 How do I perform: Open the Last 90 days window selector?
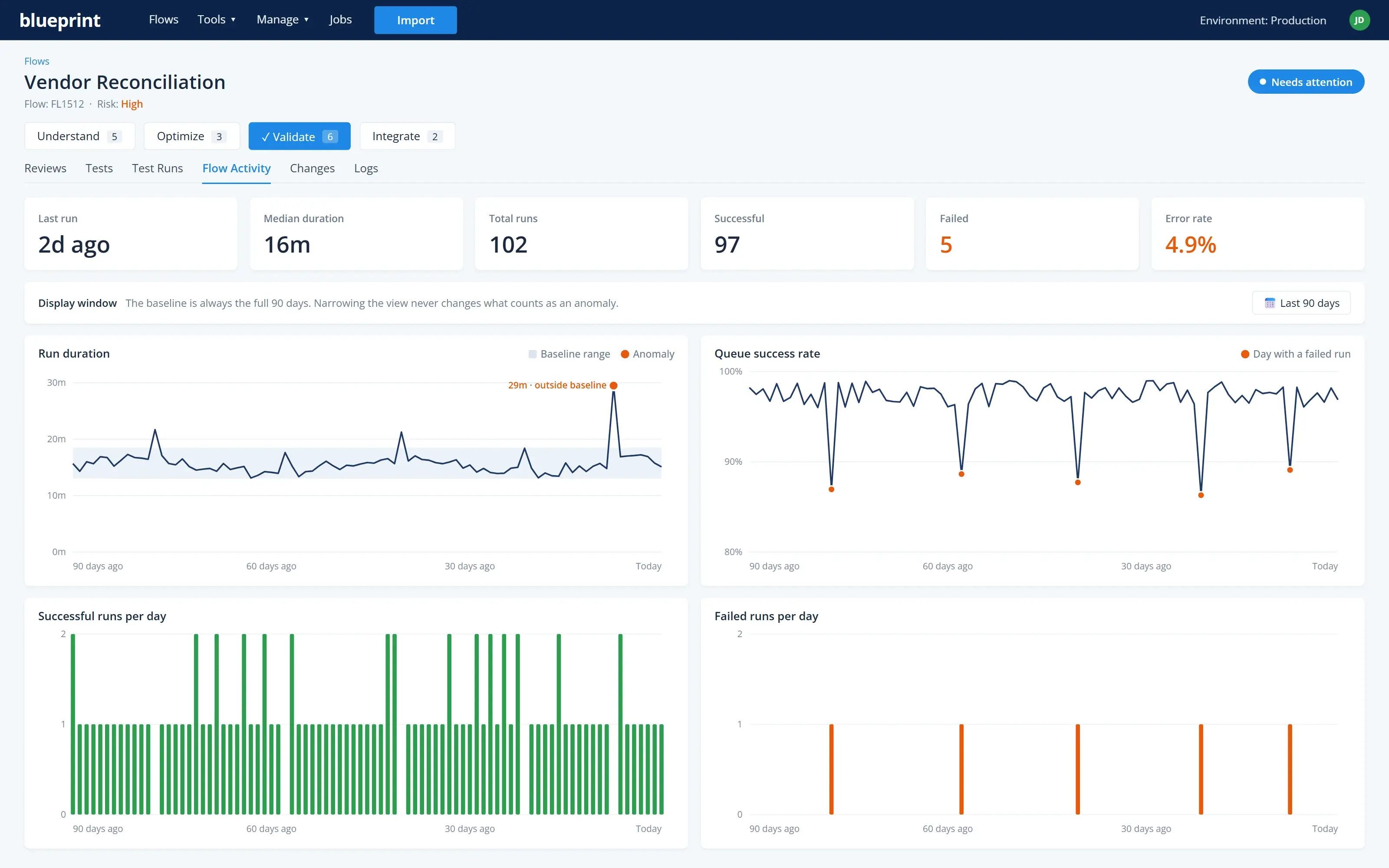1301,303
